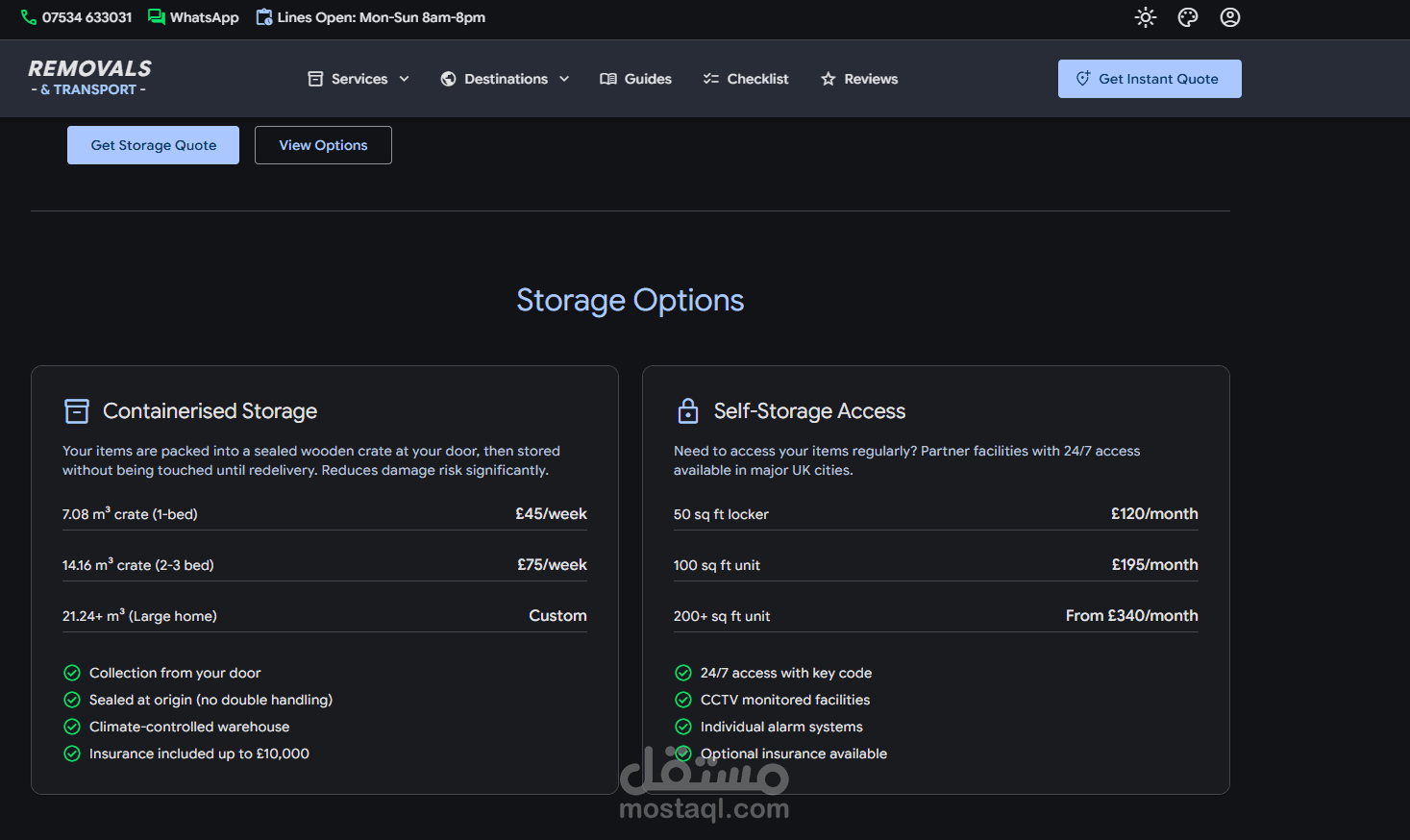The width and height of the screenshot is (1410, 840).
Task: Expand the Services dropdown menu
Action: point(359,79)
